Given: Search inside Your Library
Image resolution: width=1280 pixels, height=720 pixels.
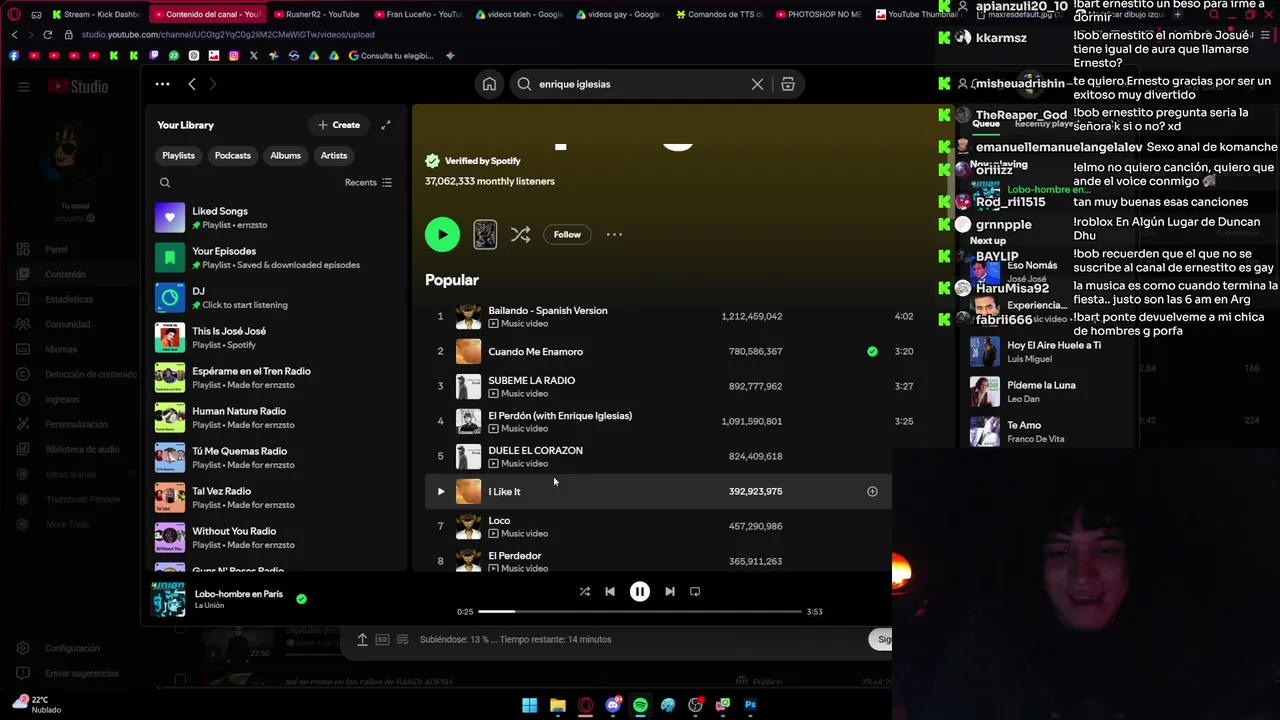Looking at the screenshot, I should coord(165,183).
